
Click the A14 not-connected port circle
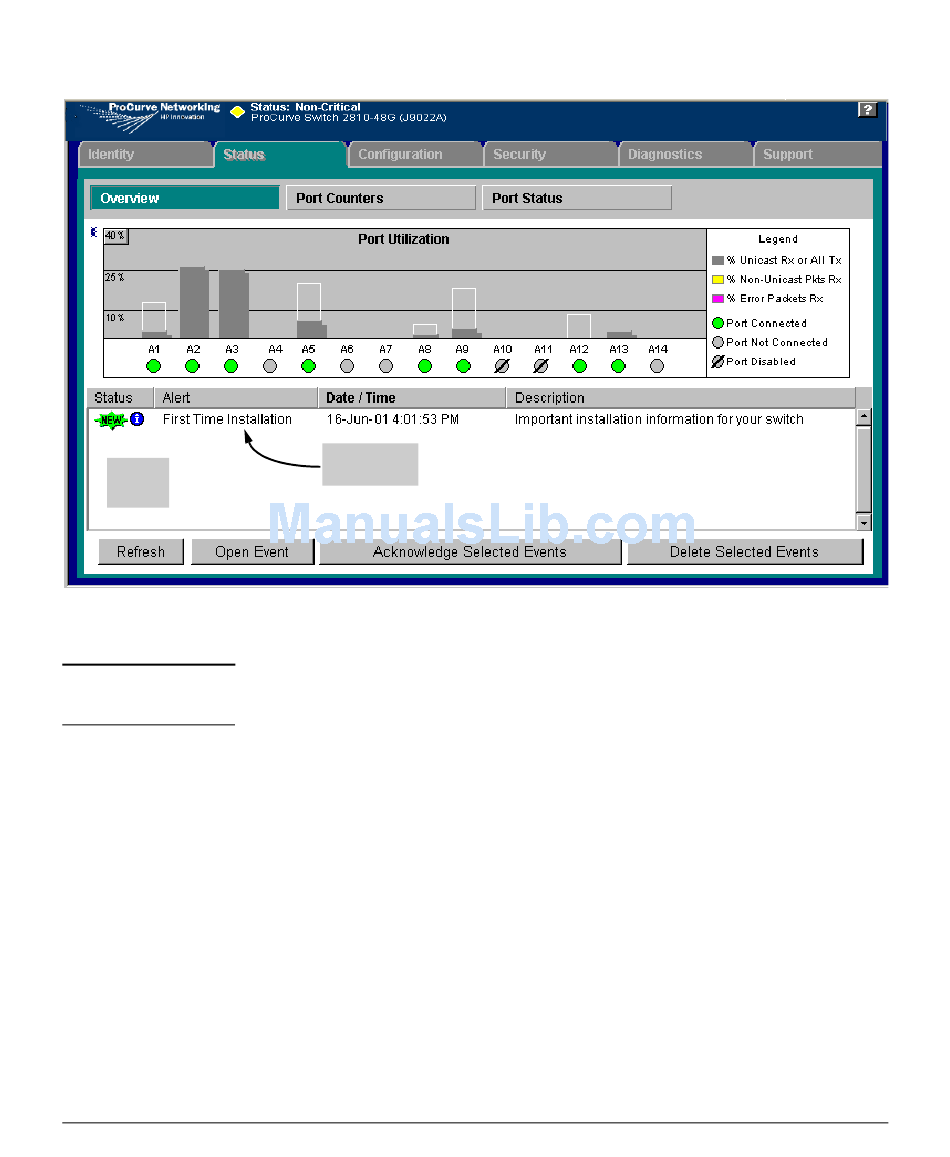(657, 366)
